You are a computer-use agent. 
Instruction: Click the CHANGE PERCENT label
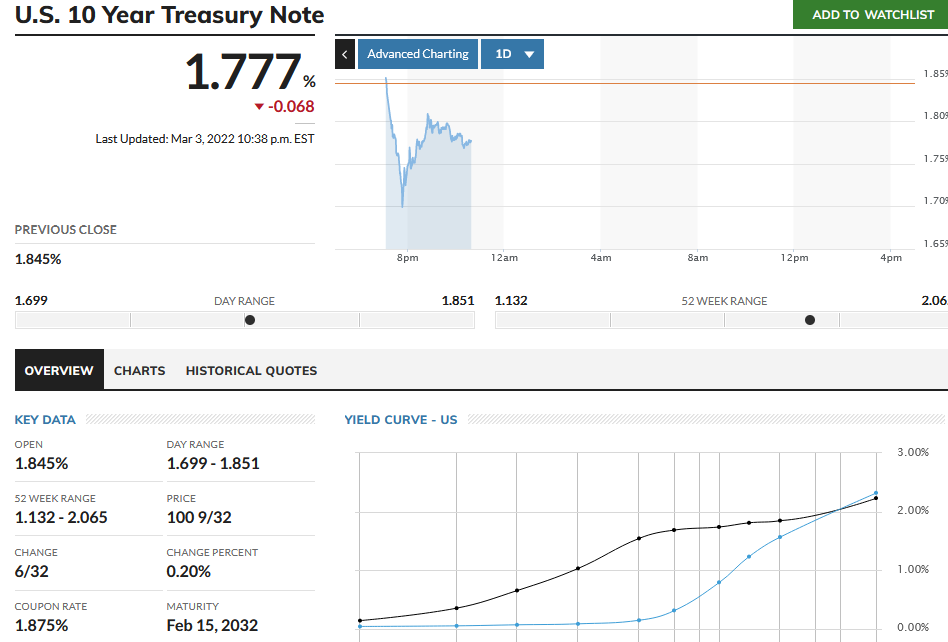[x=212, y=553]
